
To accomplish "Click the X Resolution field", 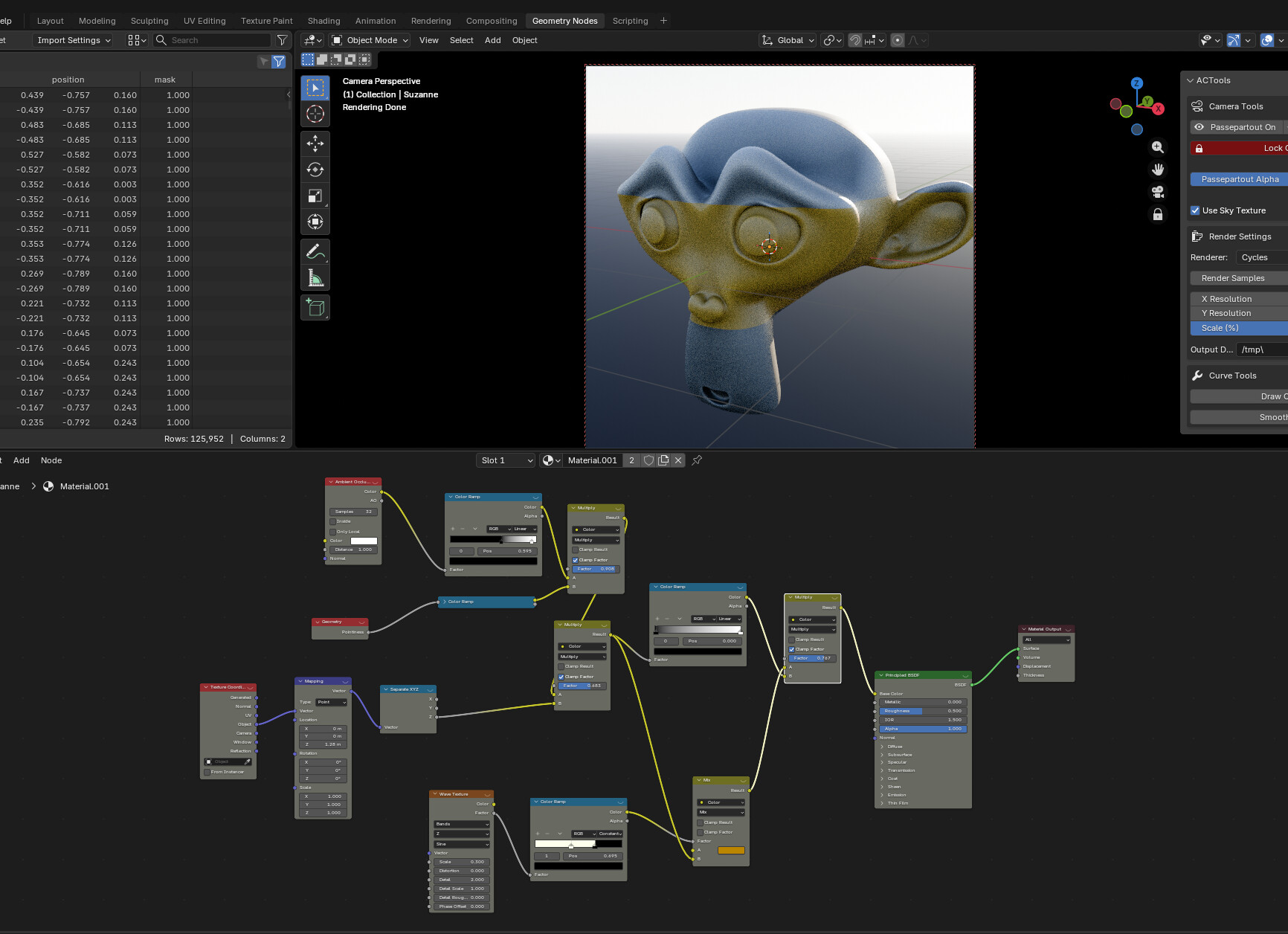I will pos(1238,299).
